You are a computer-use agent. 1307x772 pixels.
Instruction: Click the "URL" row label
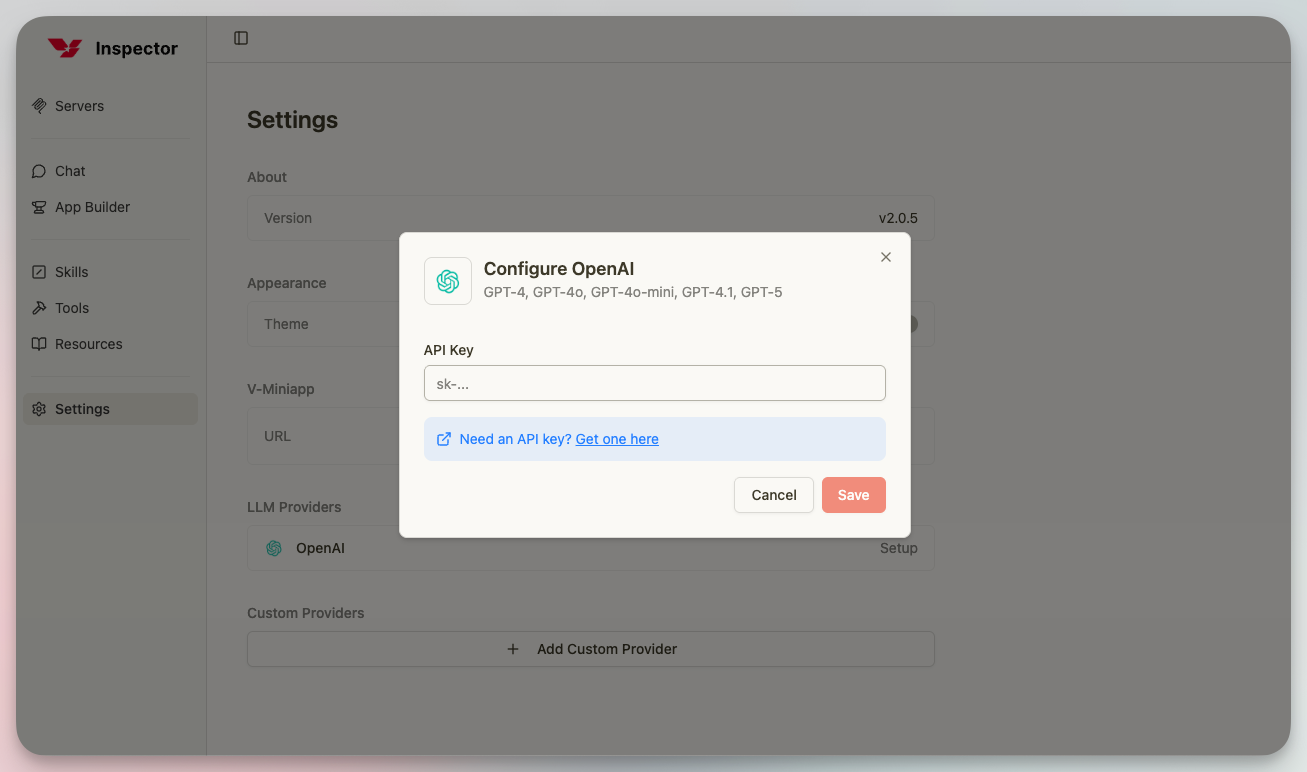[278, 436]
